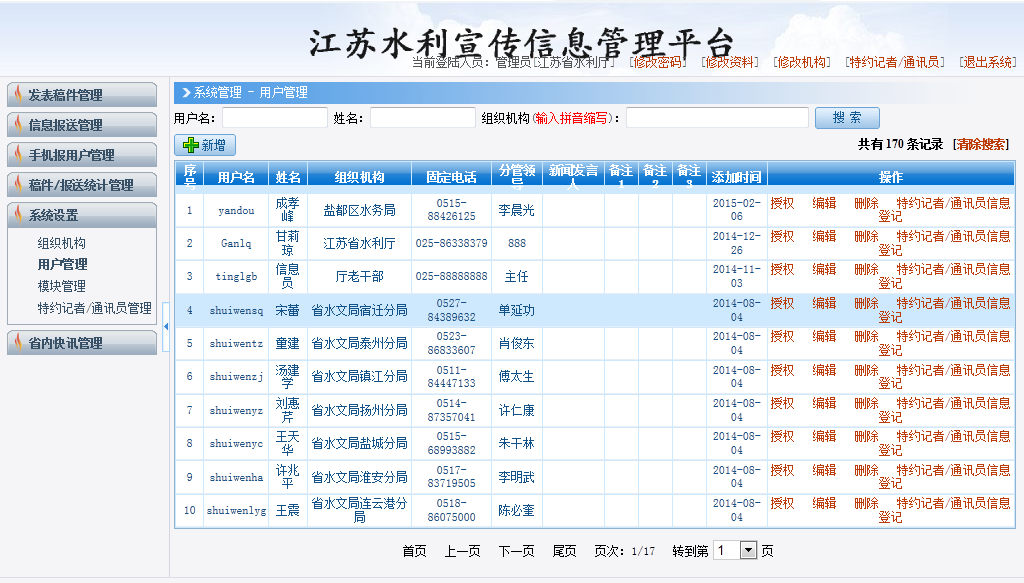
Task: Click 清除搜索 link
Action: tap(981, 144)
